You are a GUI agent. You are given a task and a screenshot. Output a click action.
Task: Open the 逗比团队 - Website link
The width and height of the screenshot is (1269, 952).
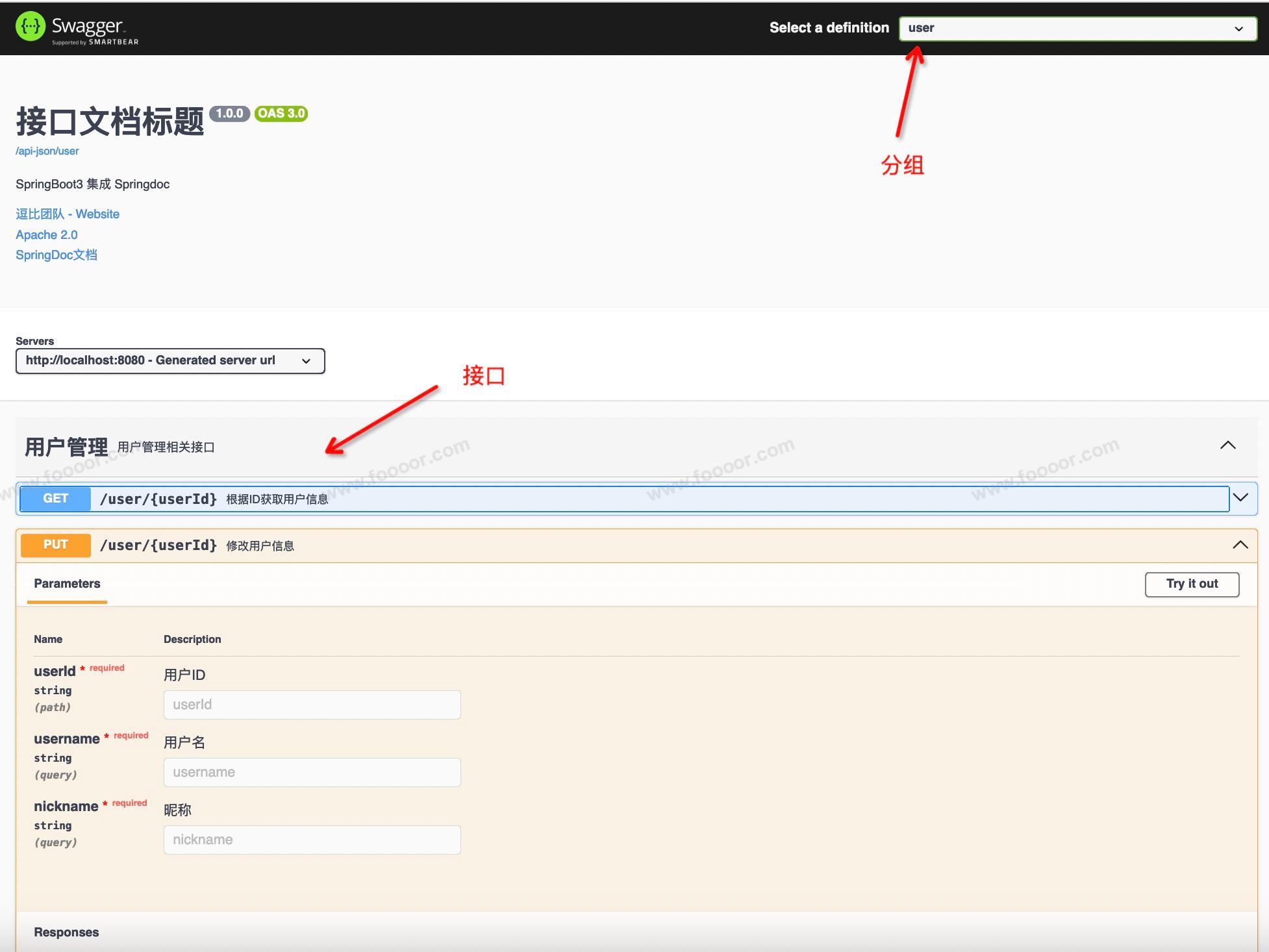[68, 214]
